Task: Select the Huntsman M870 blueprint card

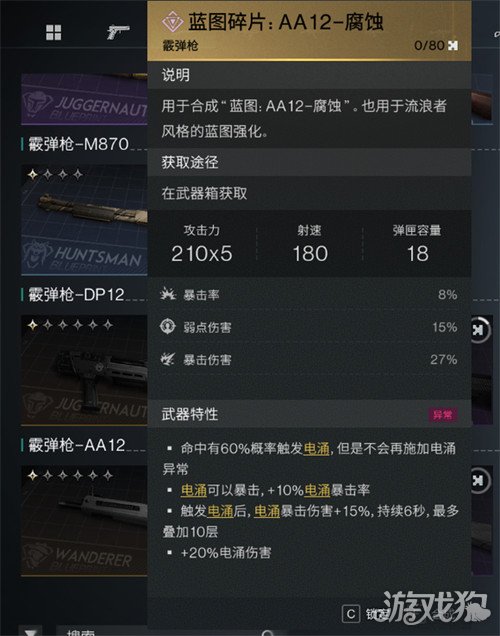Action: [x=84, y=220]
